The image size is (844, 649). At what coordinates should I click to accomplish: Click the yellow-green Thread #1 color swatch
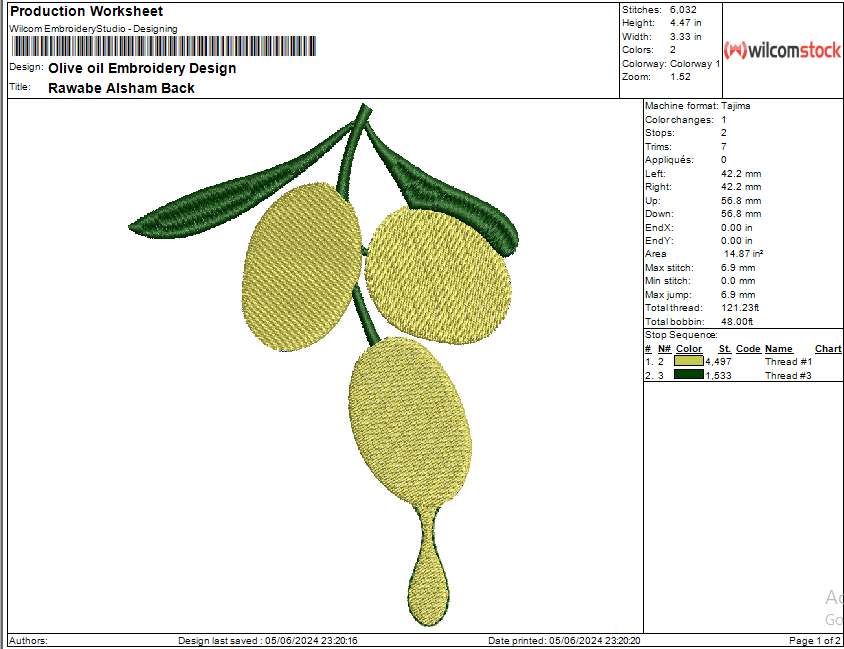689,361
